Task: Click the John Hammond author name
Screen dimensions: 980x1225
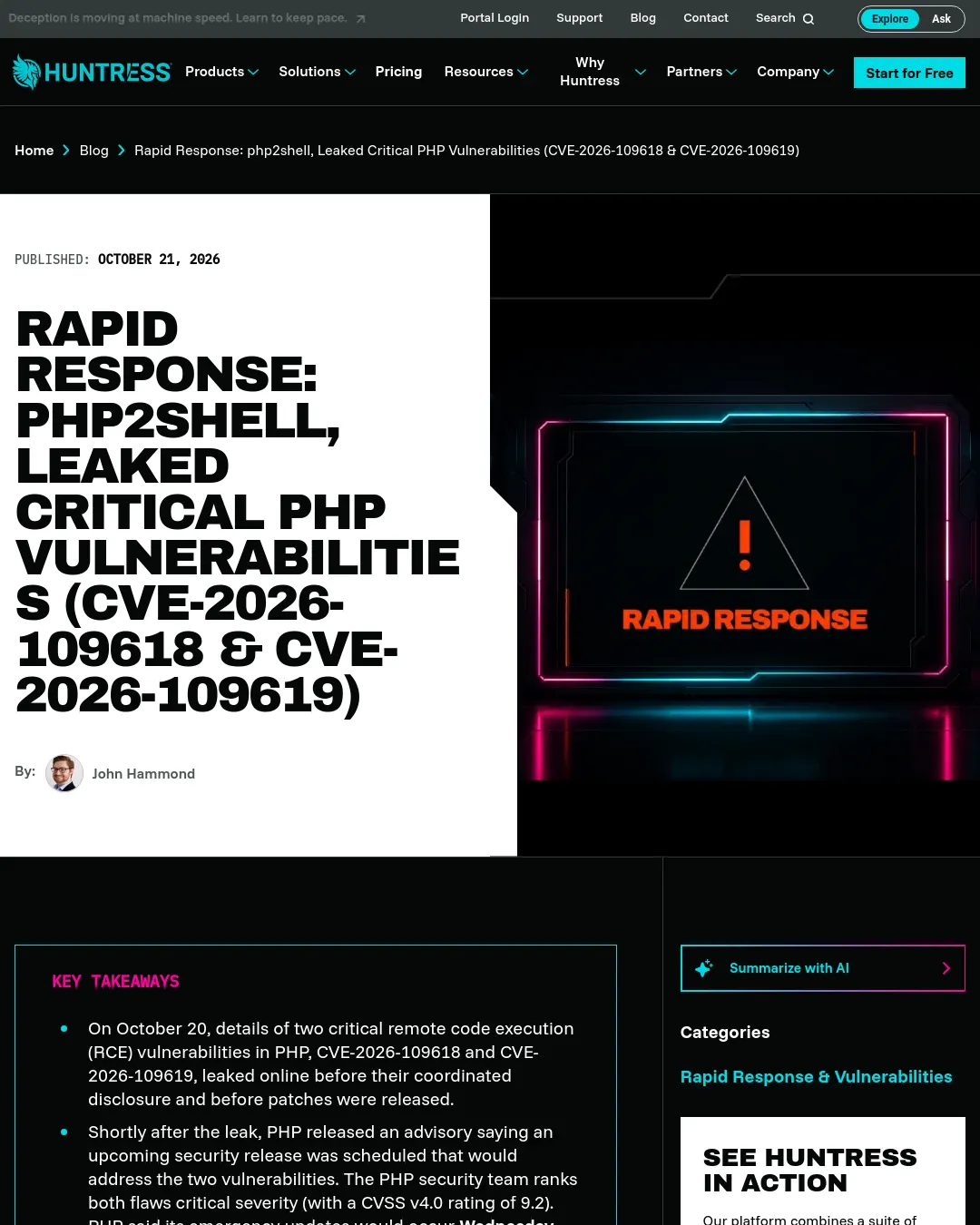Action: (143, 774)
